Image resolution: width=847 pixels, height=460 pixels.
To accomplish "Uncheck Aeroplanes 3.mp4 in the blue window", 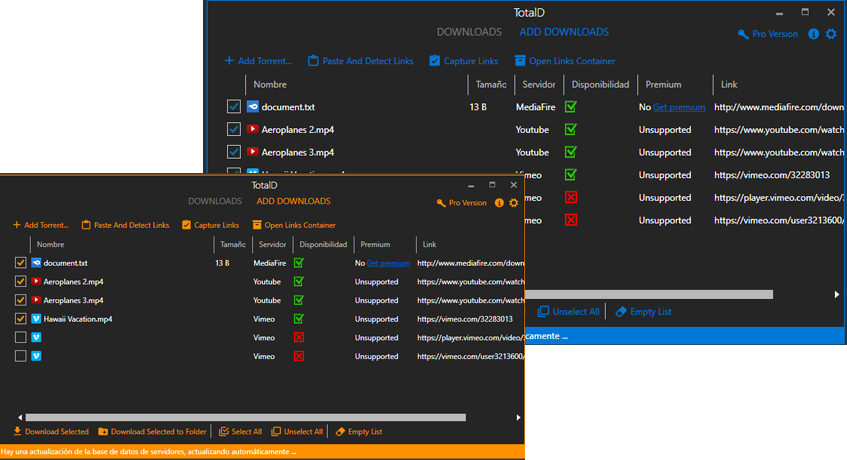I will (234, 152).
